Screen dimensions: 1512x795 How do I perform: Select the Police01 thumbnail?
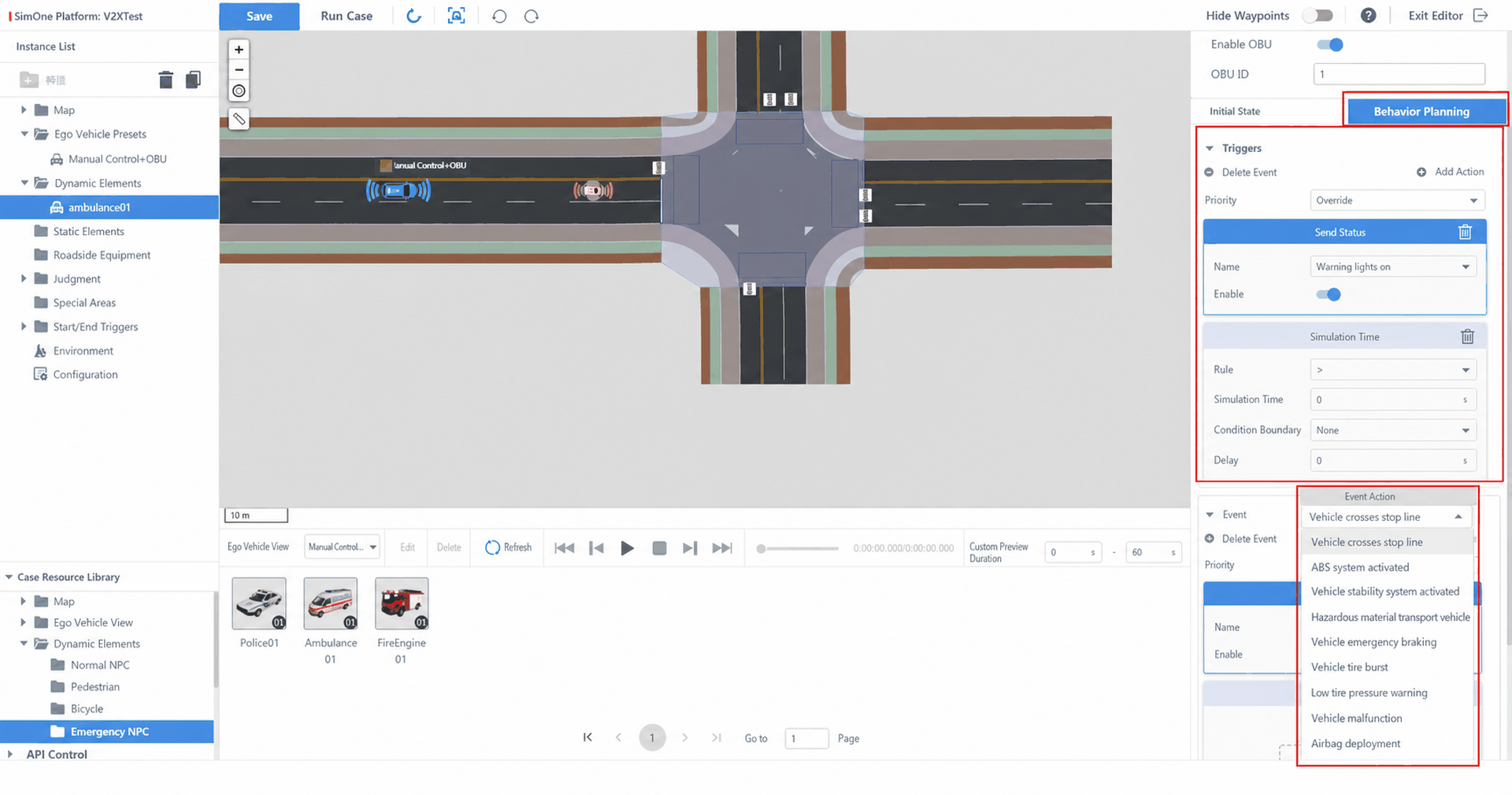259,604
